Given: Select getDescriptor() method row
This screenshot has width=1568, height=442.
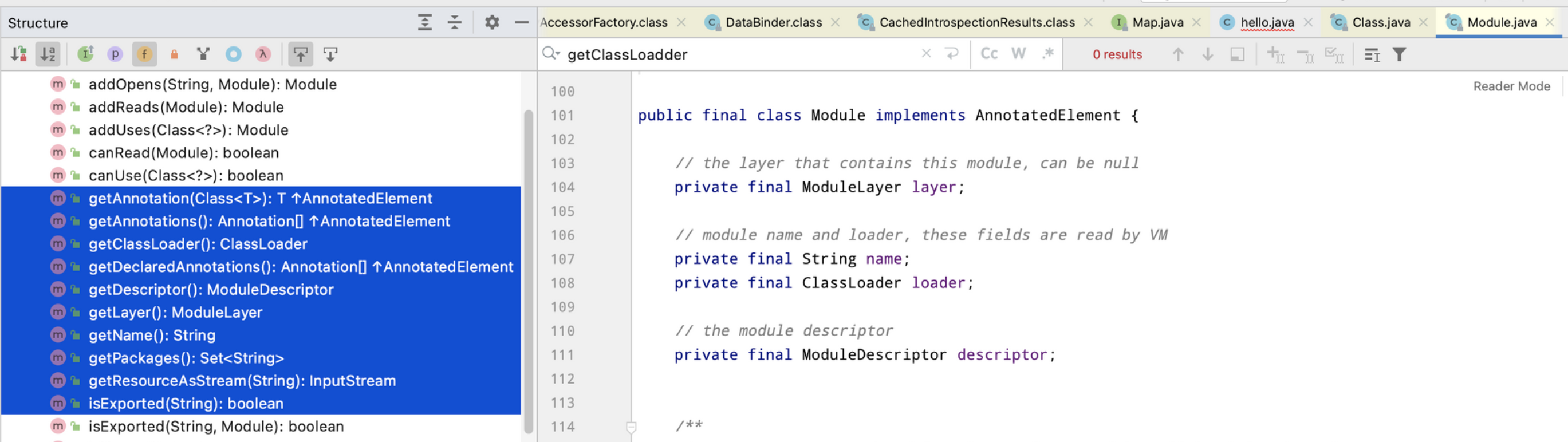Looking at the screenshot, I should (x=261, y=290).
